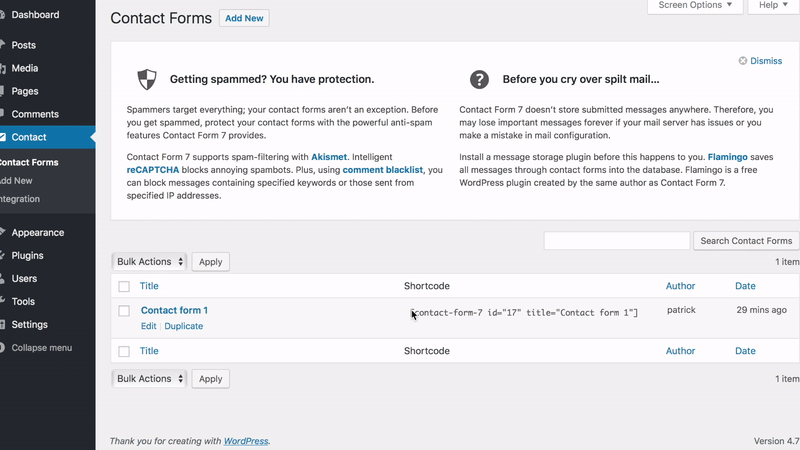Sort by Date column header
This screenshot has height=450, width=800.
(745, 286)
